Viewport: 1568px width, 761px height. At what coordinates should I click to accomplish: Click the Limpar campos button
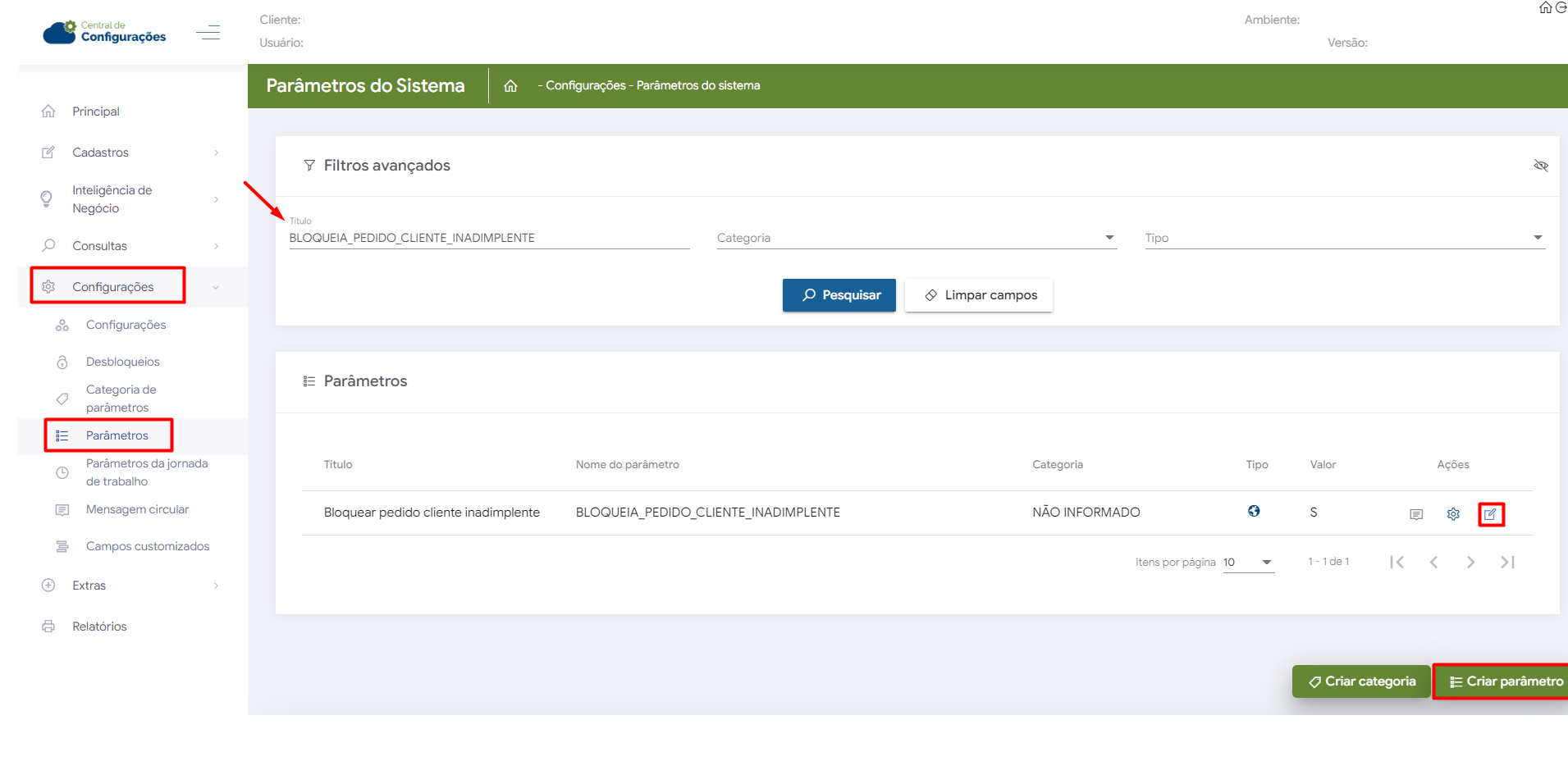pyautogui.click(x=979, y=295)
